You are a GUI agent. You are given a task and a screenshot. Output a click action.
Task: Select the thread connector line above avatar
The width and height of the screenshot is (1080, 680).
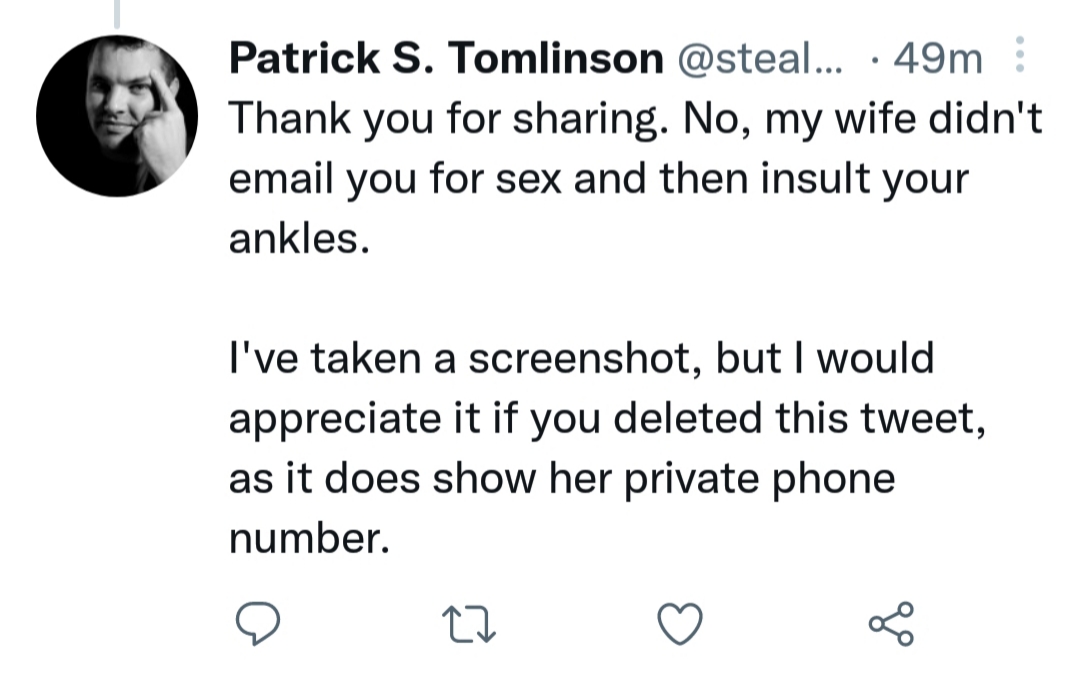(x=117, y=14)
